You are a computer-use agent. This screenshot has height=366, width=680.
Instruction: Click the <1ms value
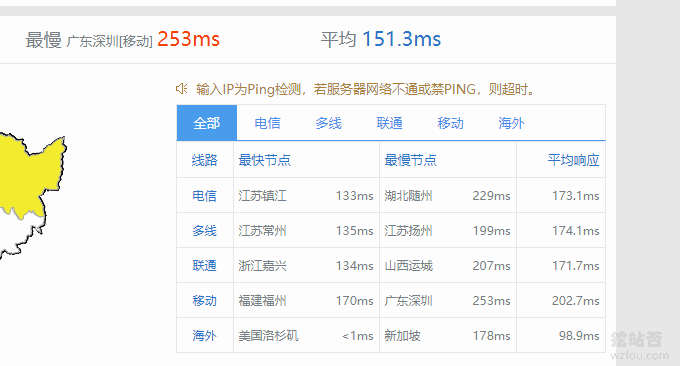357,336
